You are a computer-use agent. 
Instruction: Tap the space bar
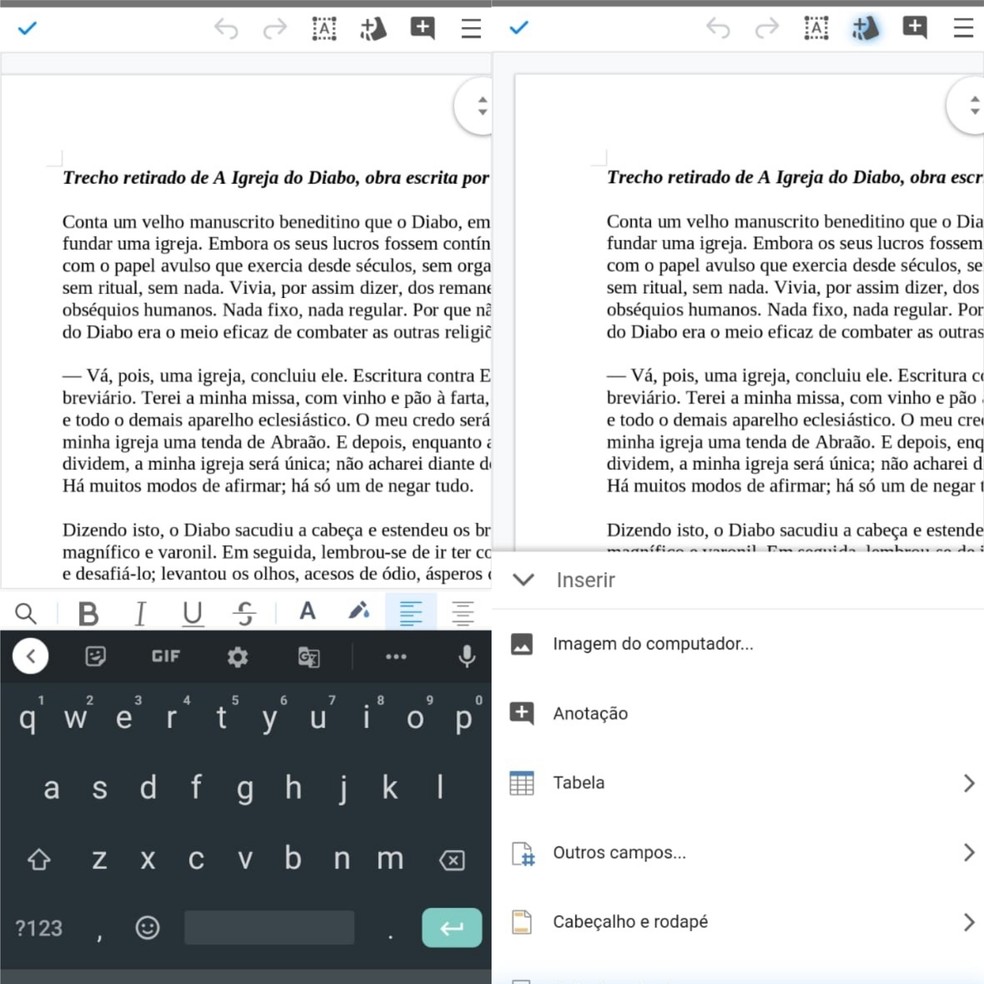coord(269,928)
